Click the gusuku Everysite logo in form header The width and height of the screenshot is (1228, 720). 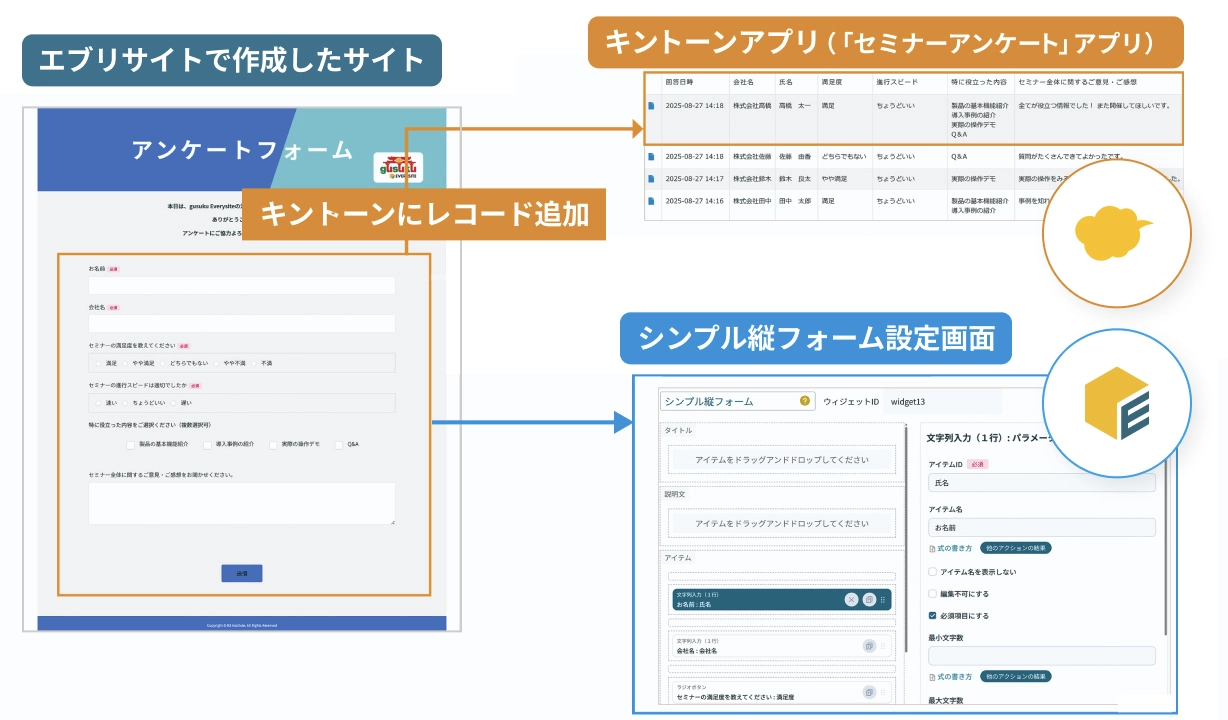point(400,168)
